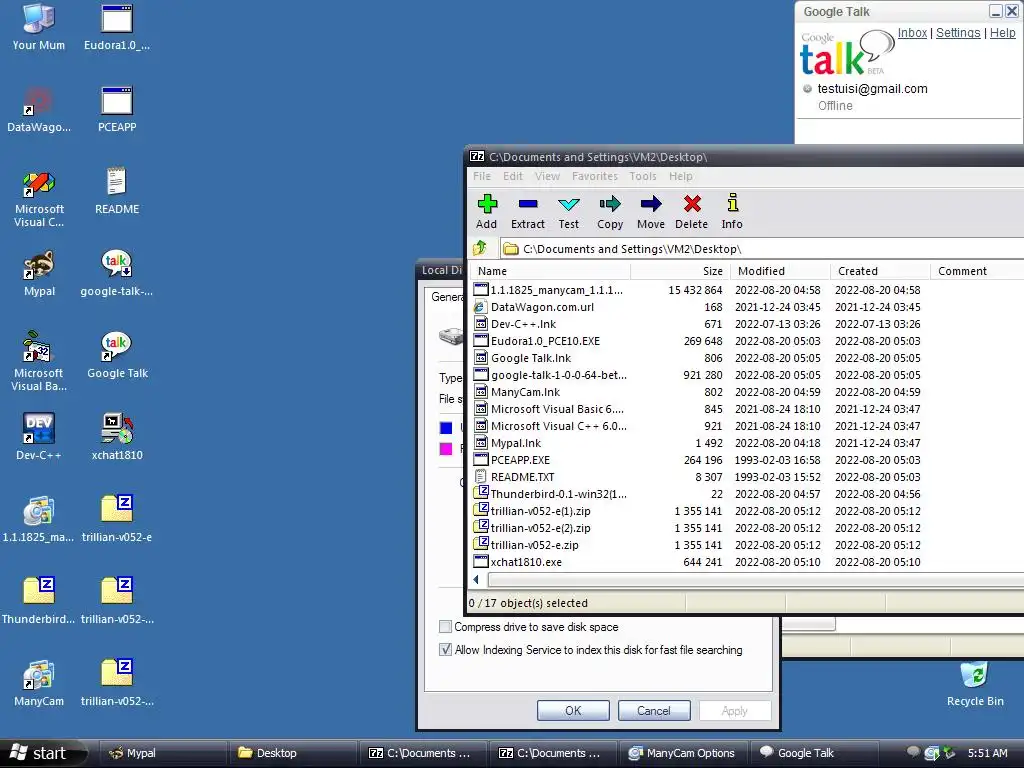Select the Google Talk desktop shortcut
The width and height of the screenshot is (1024, 768).
click(x=117, y=355)
